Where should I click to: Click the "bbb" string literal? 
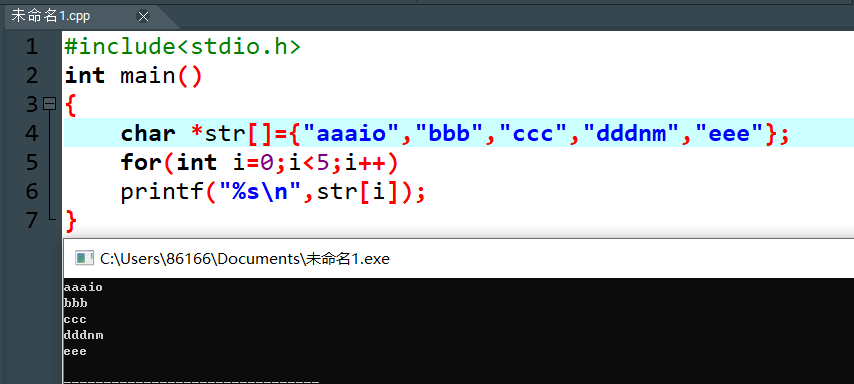coord(449,133)
